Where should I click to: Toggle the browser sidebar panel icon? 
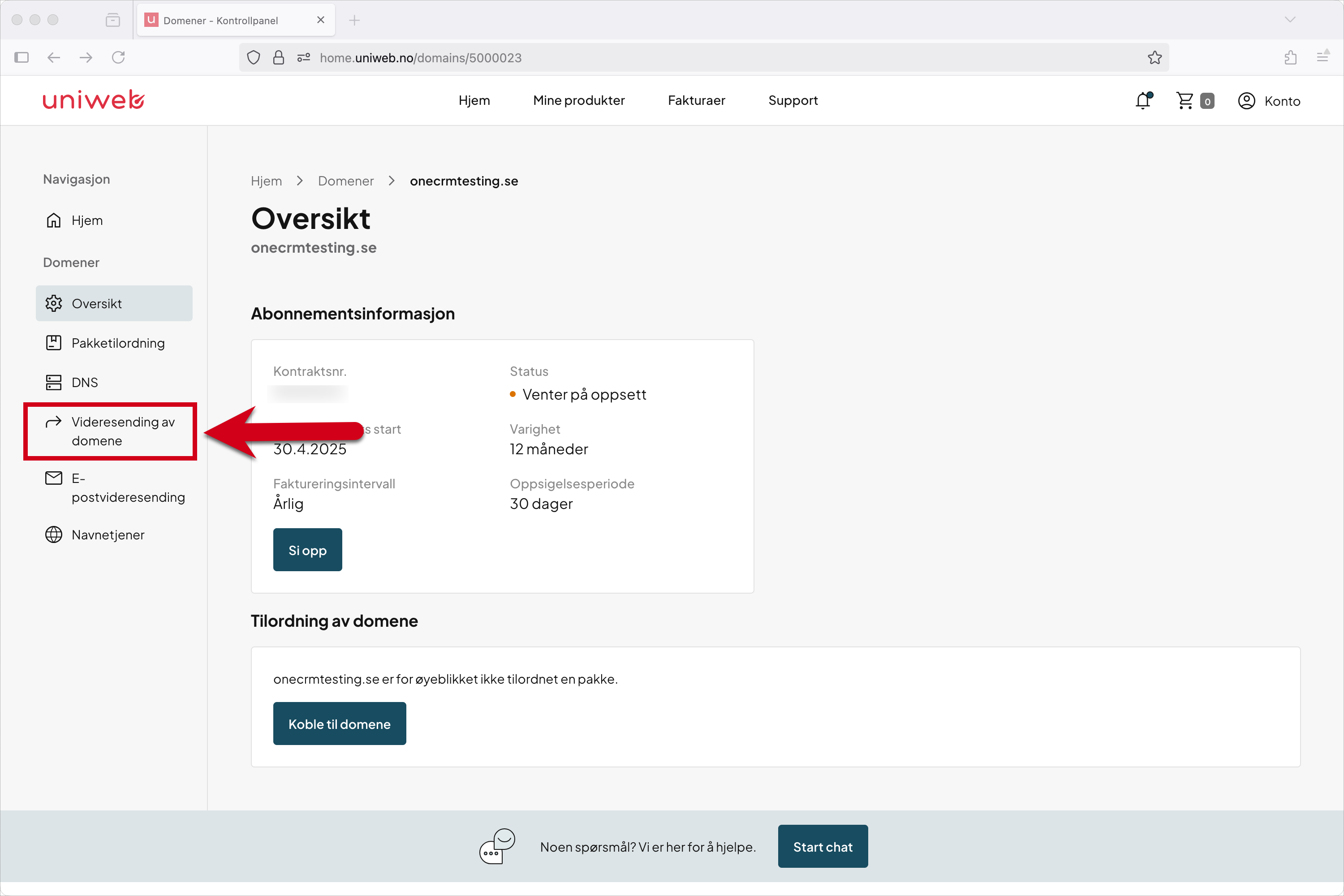point(22,58)
